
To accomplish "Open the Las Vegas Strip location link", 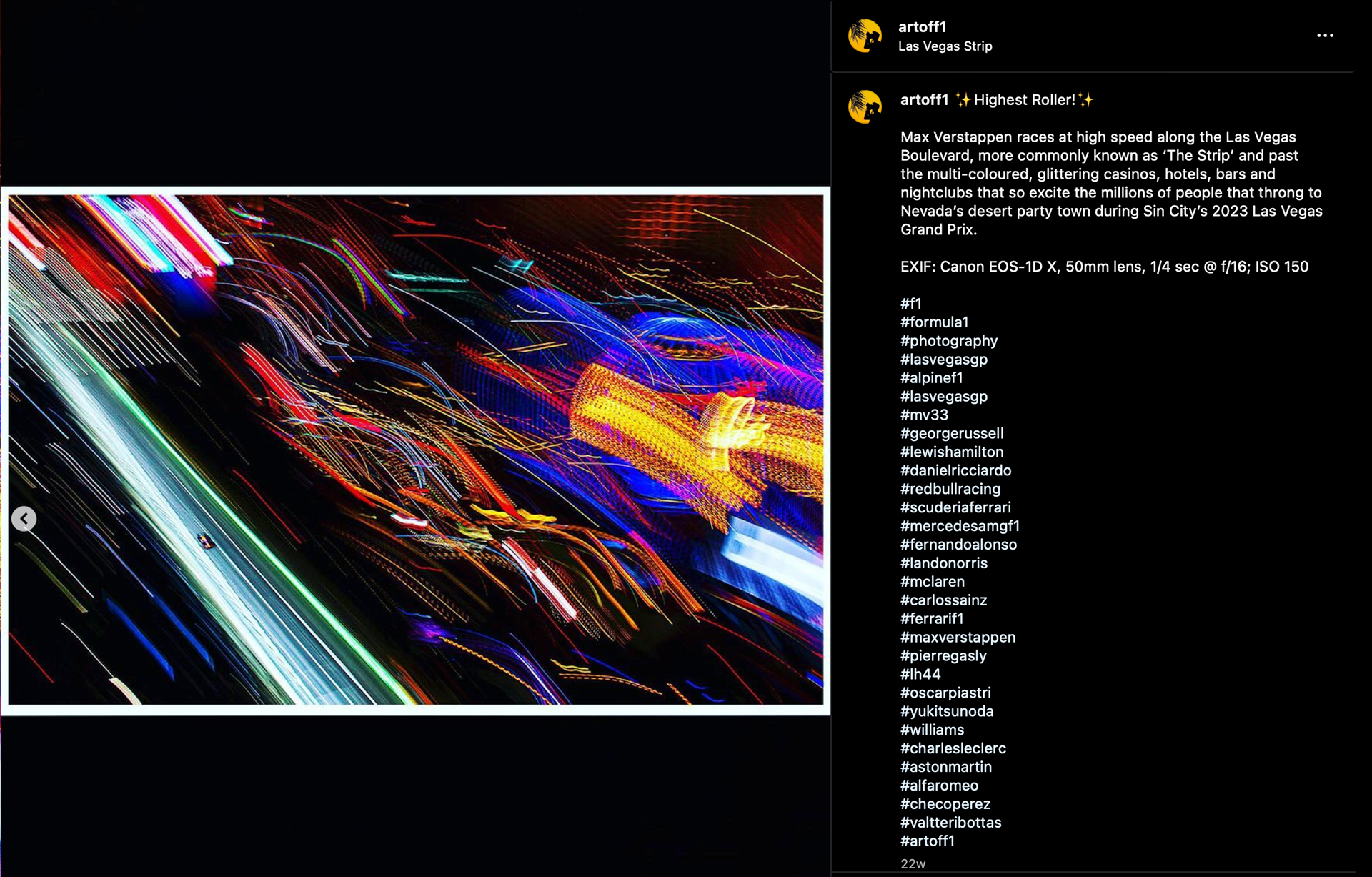I will click(945, 46).
